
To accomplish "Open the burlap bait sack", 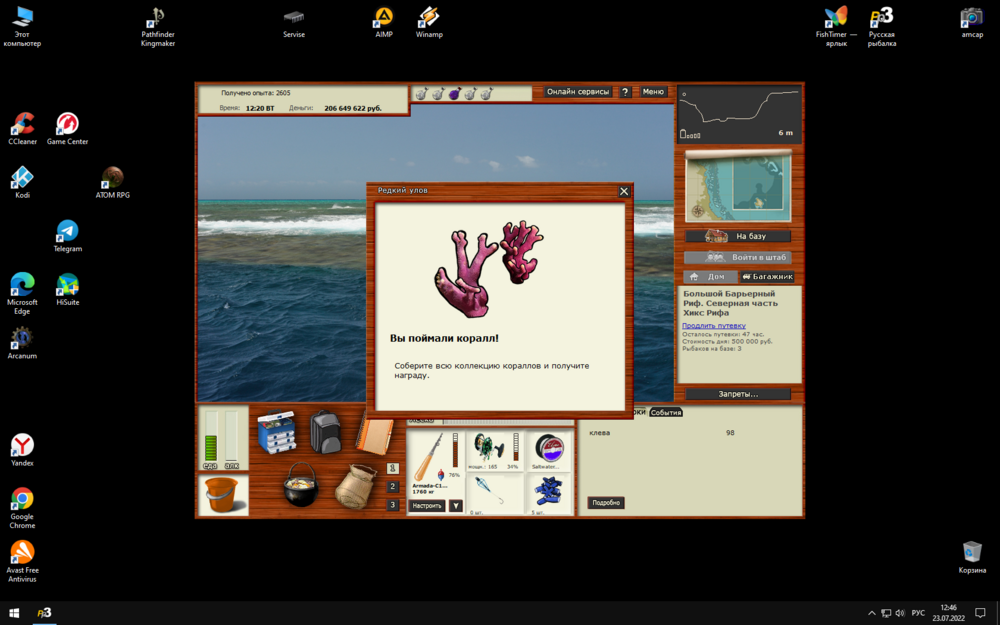I will coord(354,487).
